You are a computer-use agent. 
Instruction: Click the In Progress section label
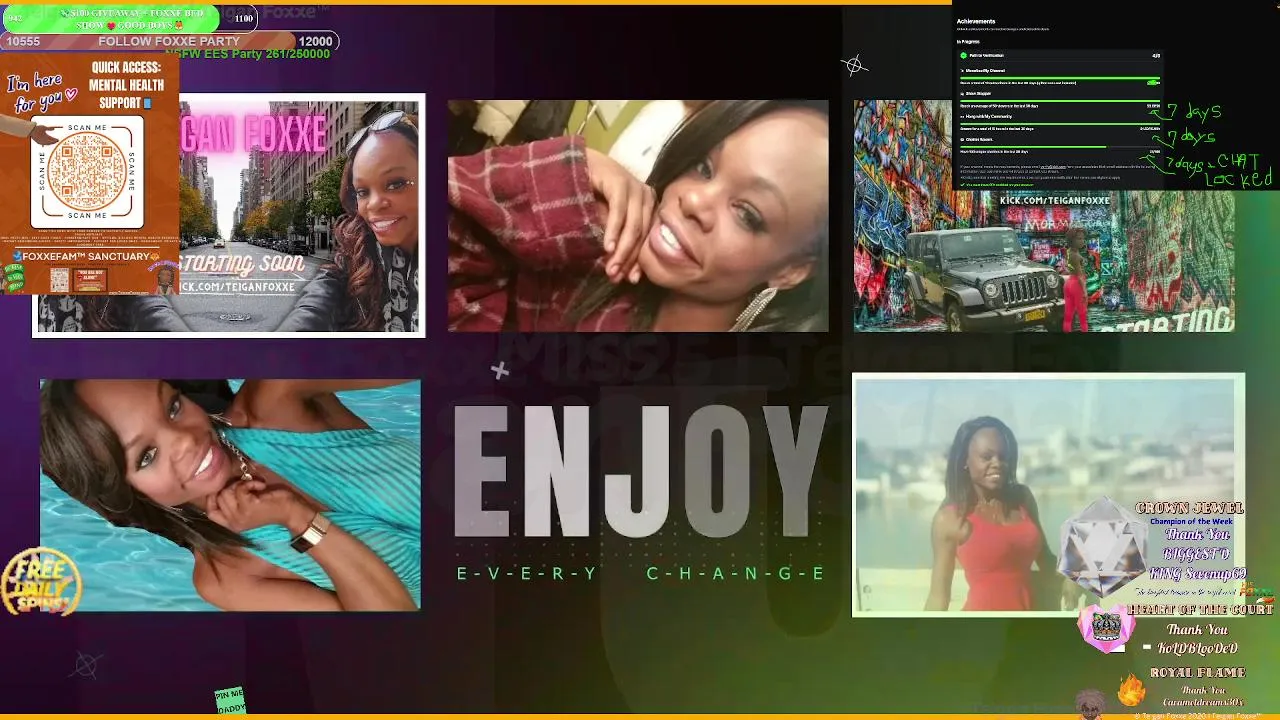click(x=968, y=42)
